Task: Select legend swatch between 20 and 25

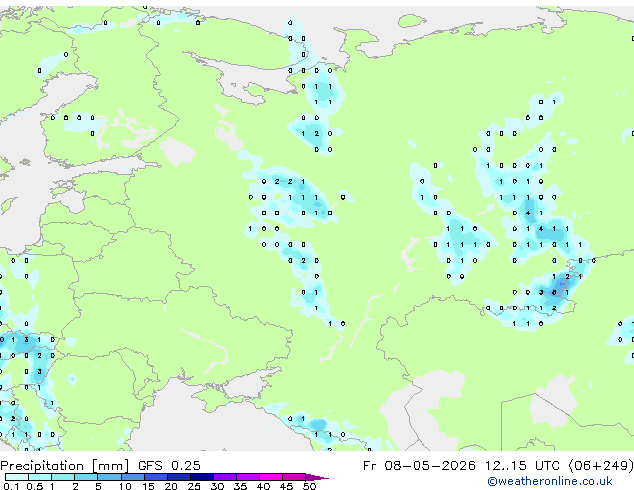Action: point(179,477)
